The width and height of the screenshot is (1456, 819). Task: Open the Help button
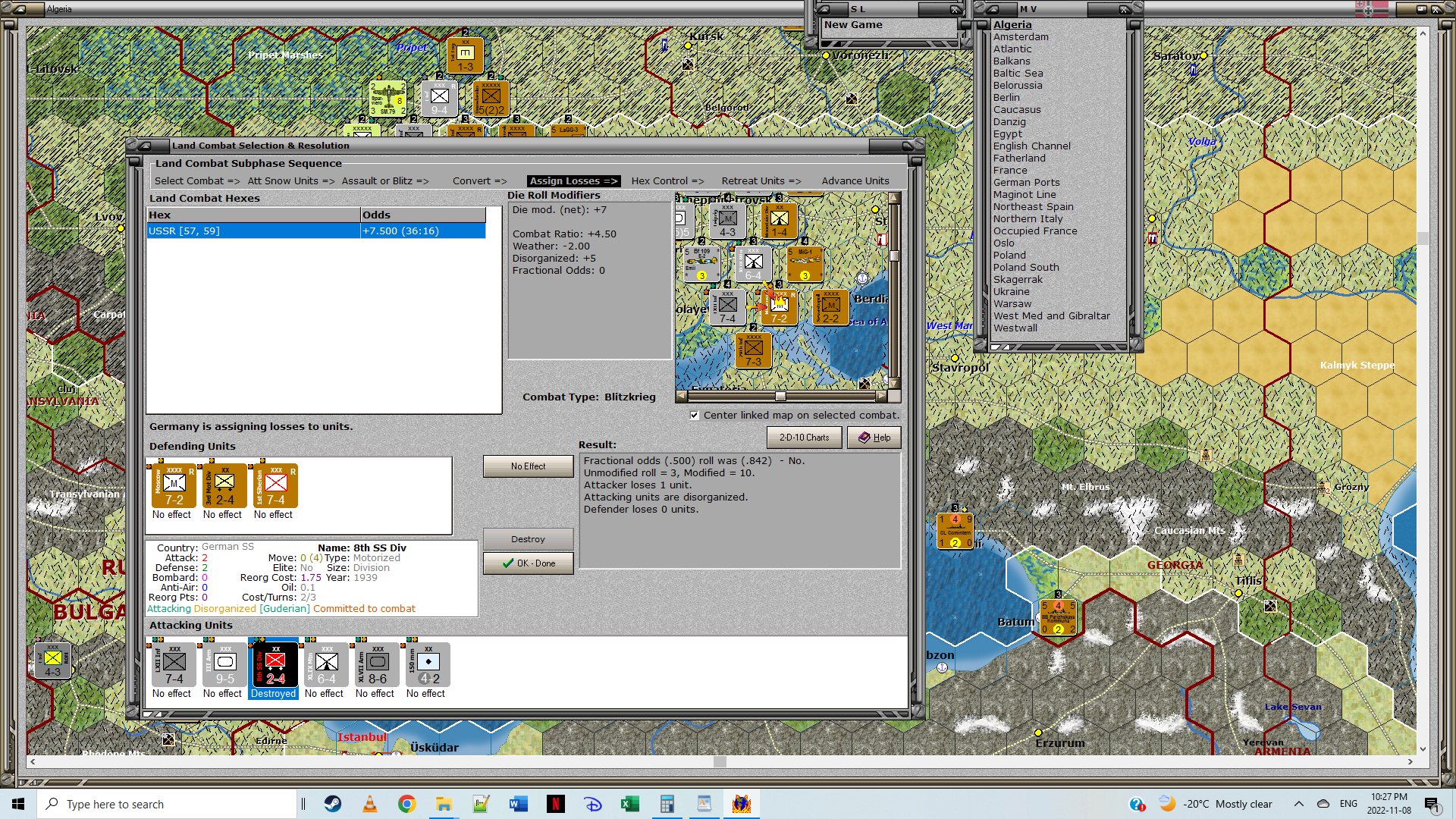pos(874,438)
